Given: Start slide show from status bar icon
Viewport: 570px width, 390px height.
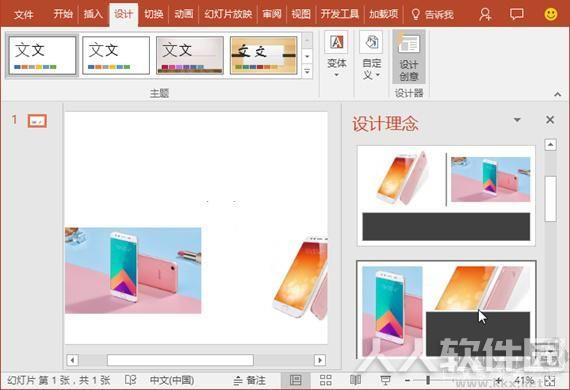Looking at the screenshot, I should click(x=385, y=380).
